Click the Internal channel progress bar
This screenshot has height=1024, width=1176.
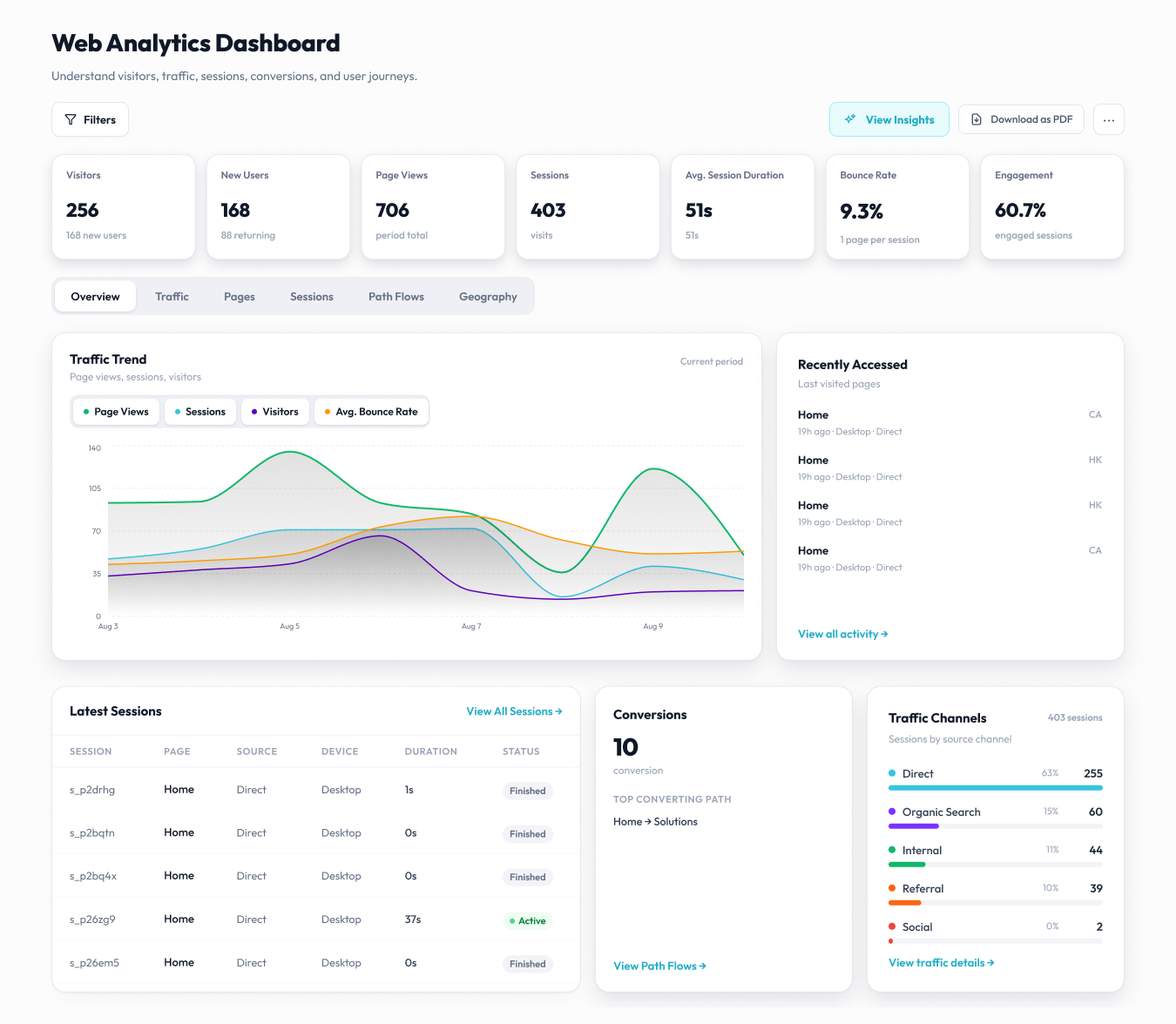pyautogui.click(x=996, y=865)
